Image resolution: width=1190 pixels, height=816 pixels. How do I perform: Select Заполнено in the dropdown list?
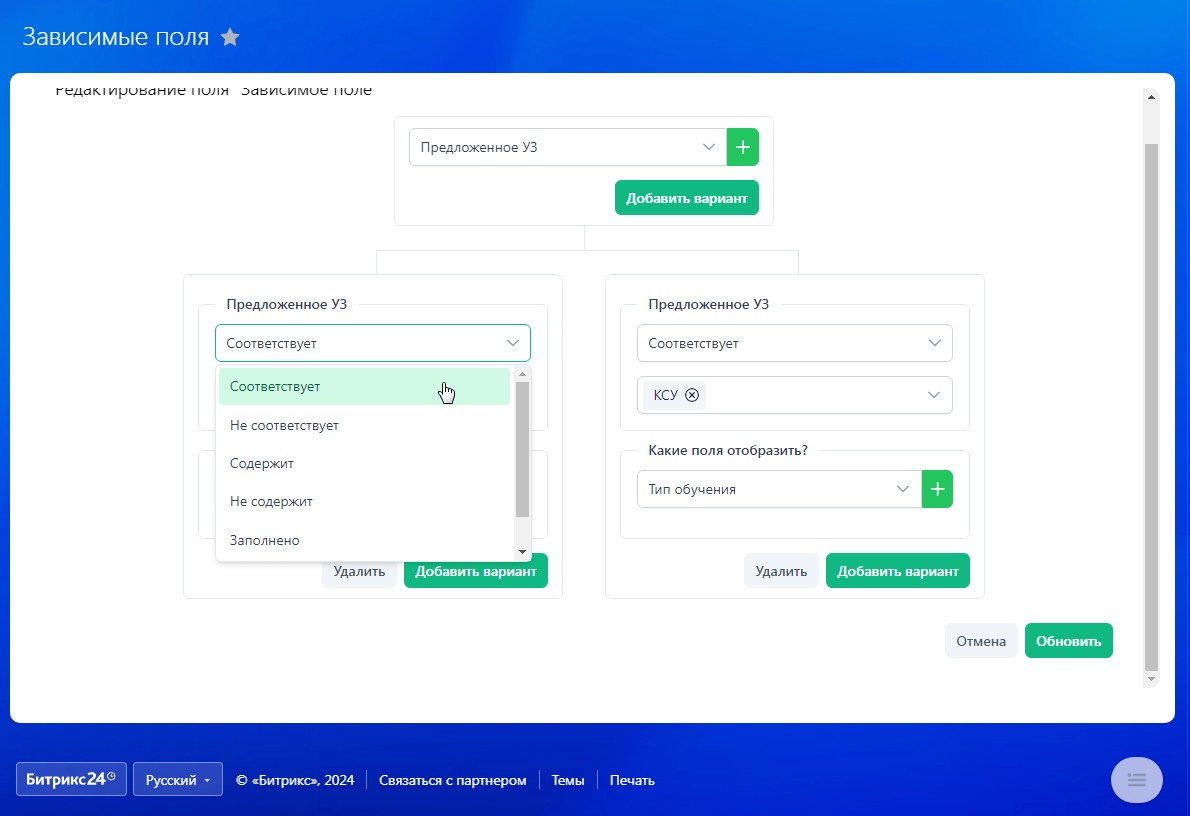pyautogui.click(x=265, y=540)
